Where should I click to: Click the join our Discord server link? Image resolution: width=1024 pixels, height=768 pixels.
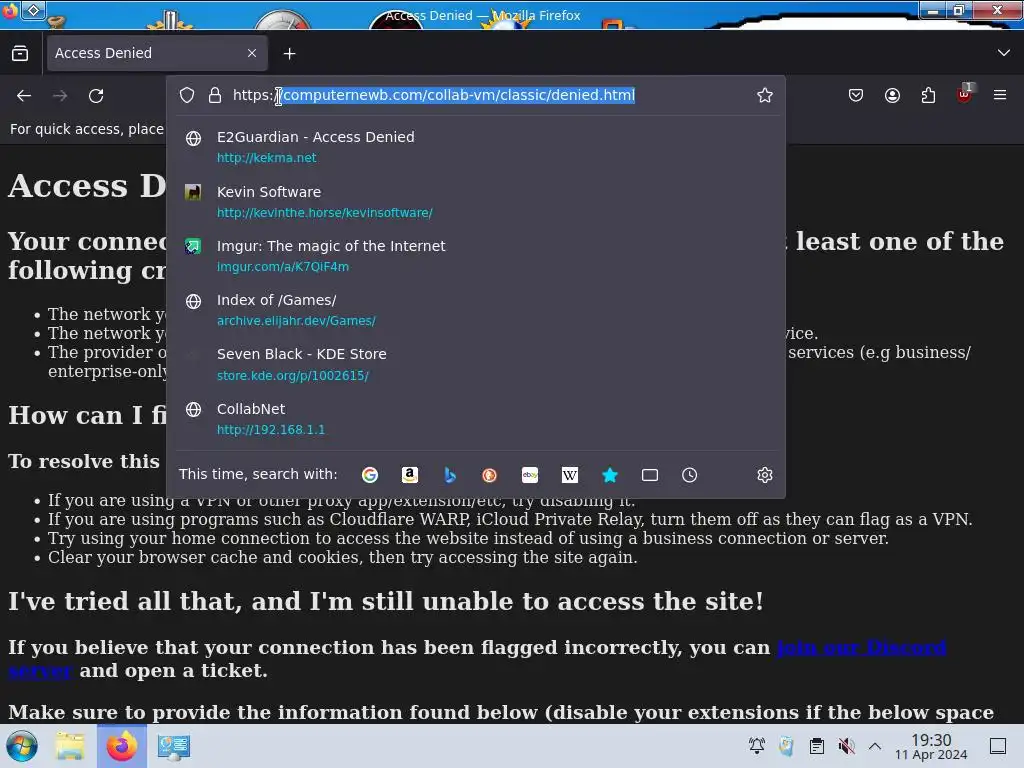pyautogui.click(x=861, y=648)
